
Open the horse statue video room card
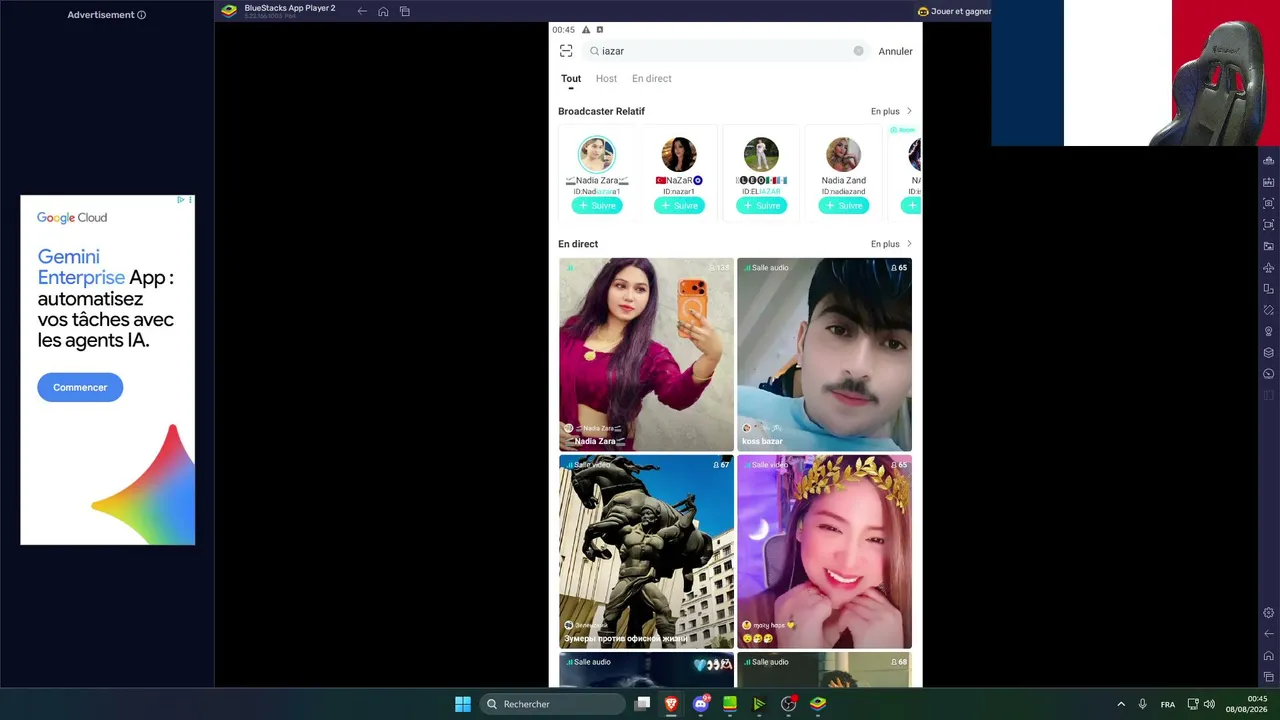coord(646,552)
